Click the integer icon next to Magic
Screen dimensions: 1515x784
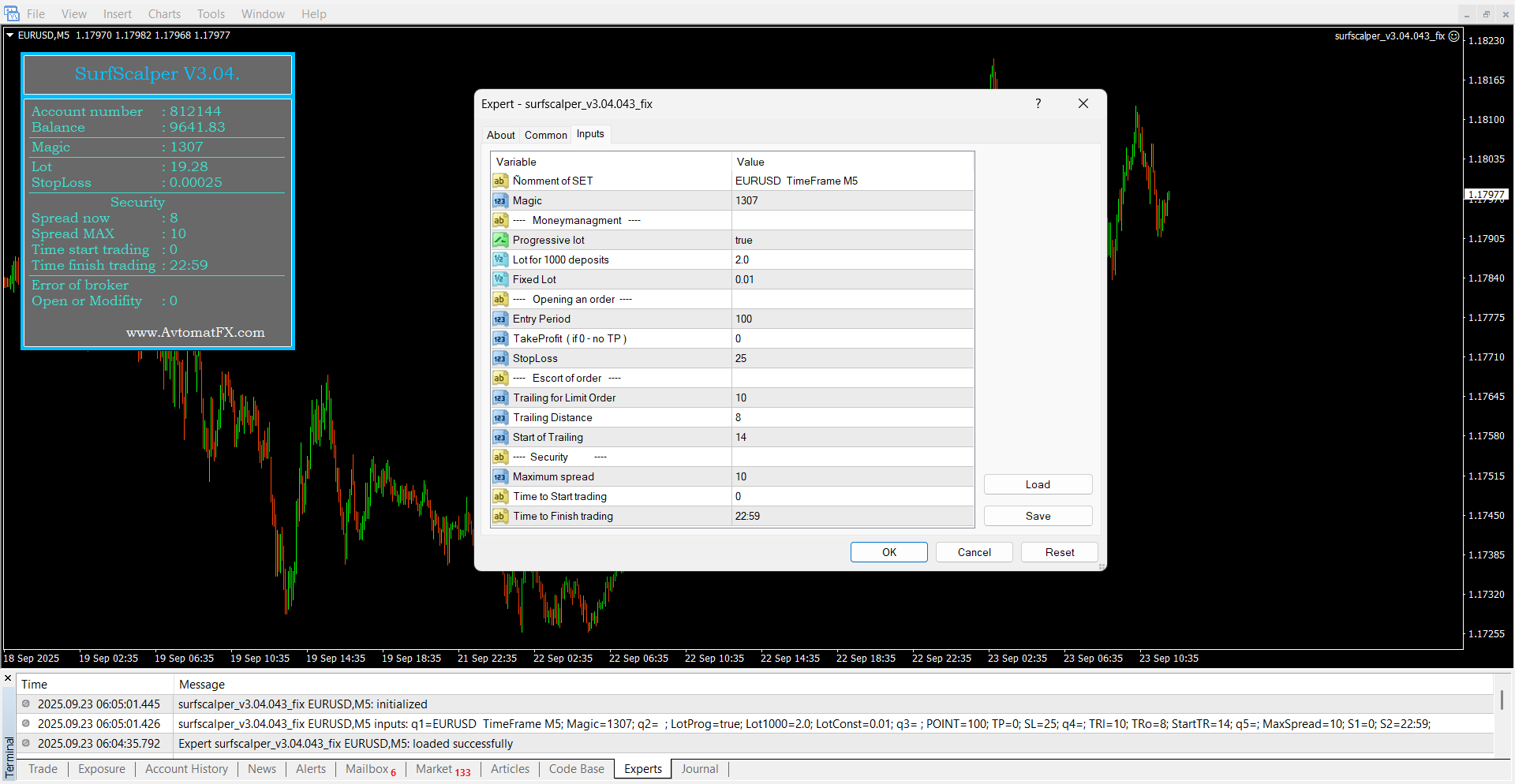499,200
